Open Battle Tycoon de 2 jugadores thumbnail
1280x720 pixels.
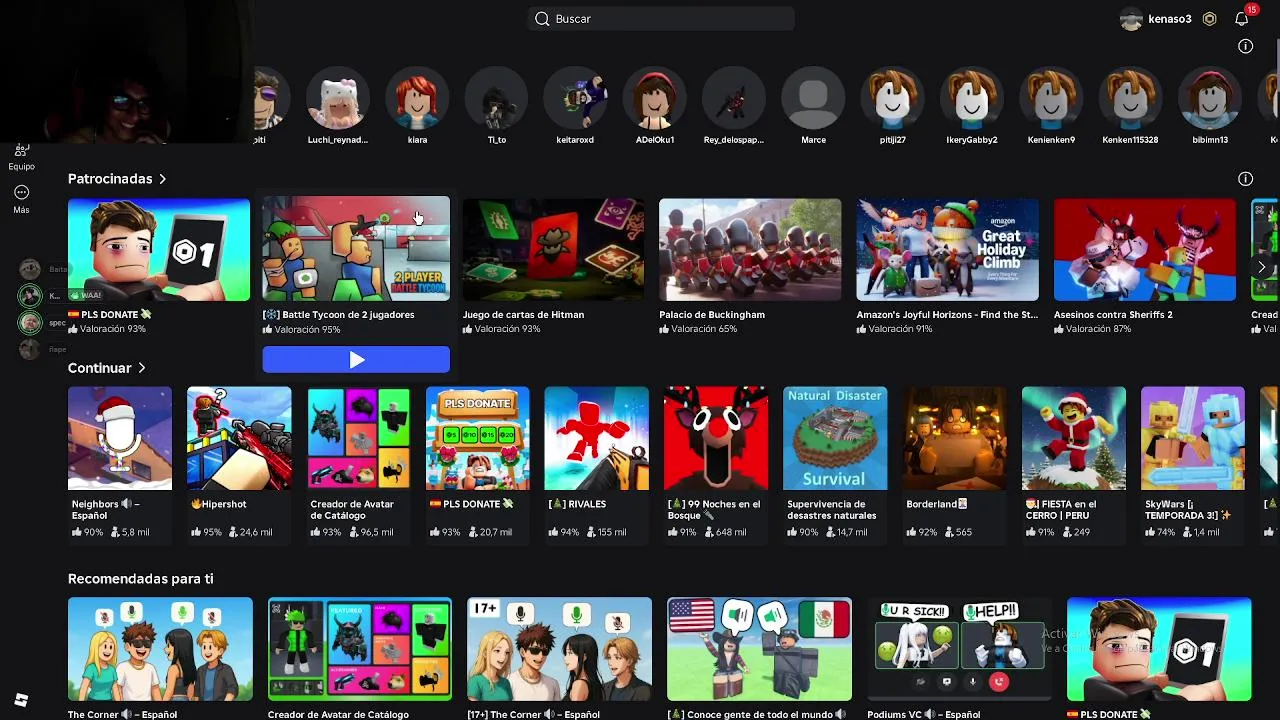356,250
